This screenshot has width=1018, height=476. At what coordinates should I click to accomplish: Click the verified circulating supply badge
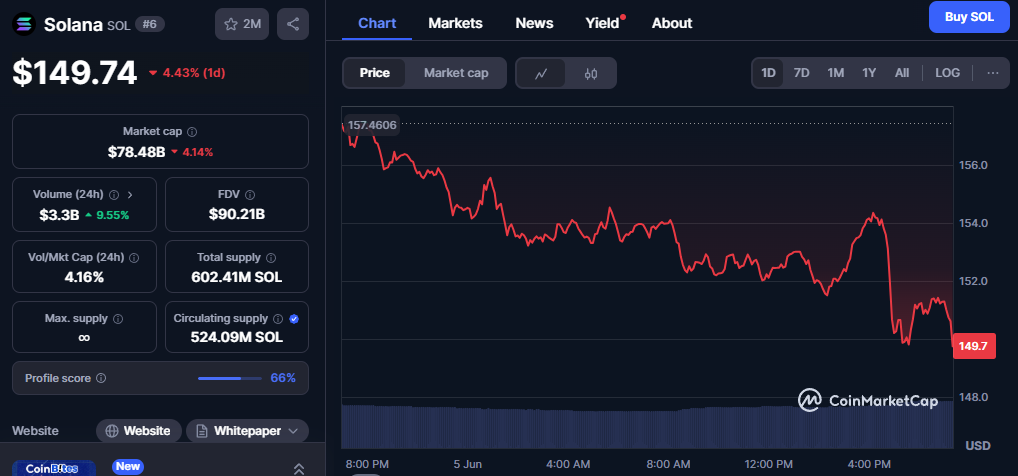tap(293, 319)
